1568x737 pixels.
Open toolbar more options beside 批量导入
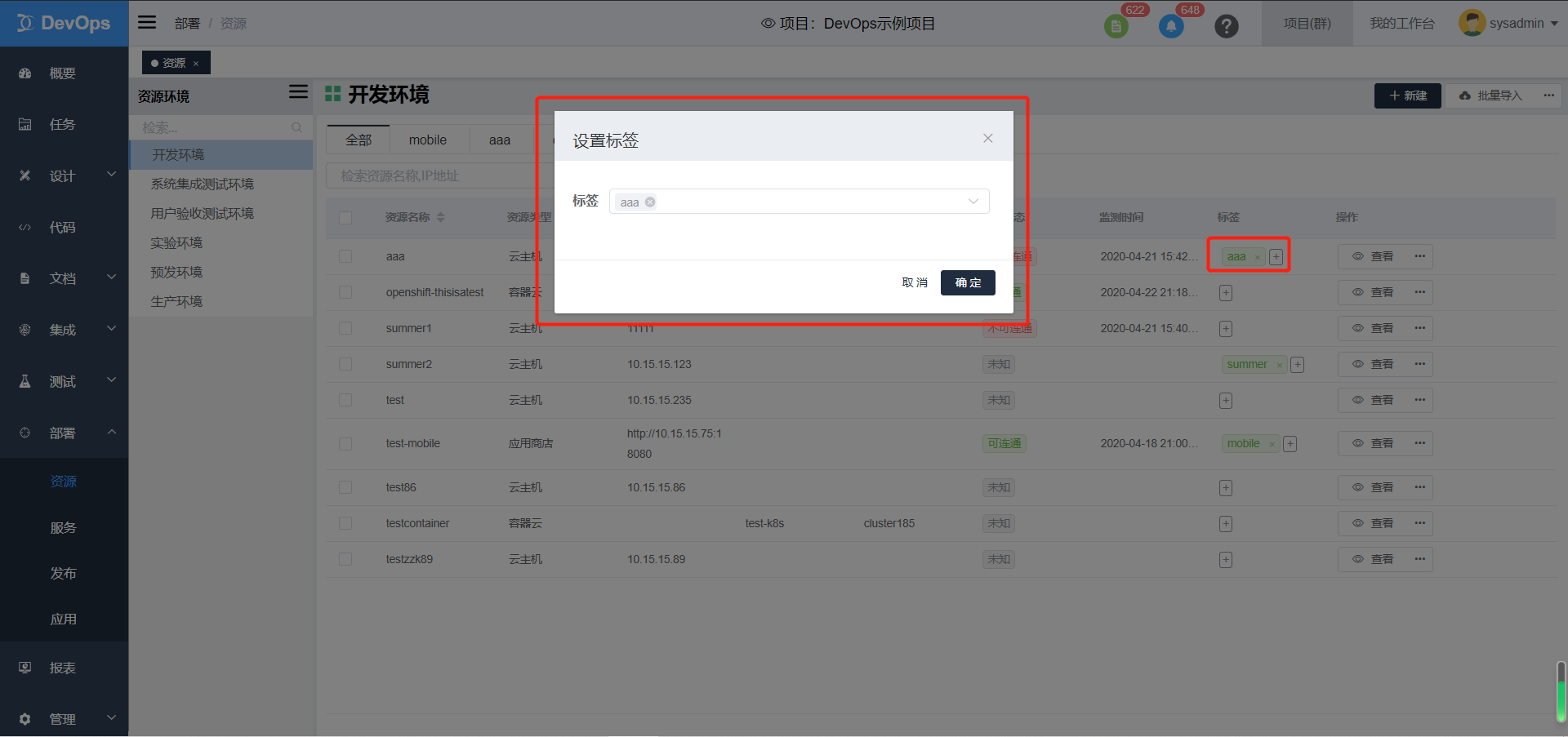point(1548,95)
